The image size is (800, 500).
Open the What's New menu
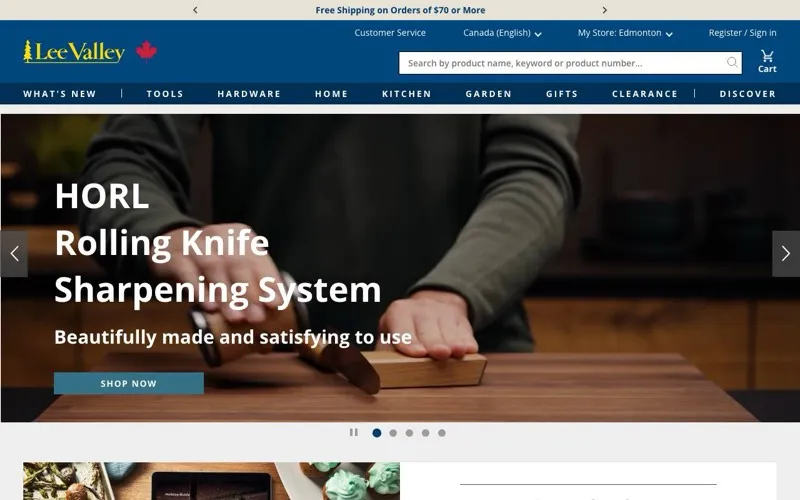[x=60, y=94]
